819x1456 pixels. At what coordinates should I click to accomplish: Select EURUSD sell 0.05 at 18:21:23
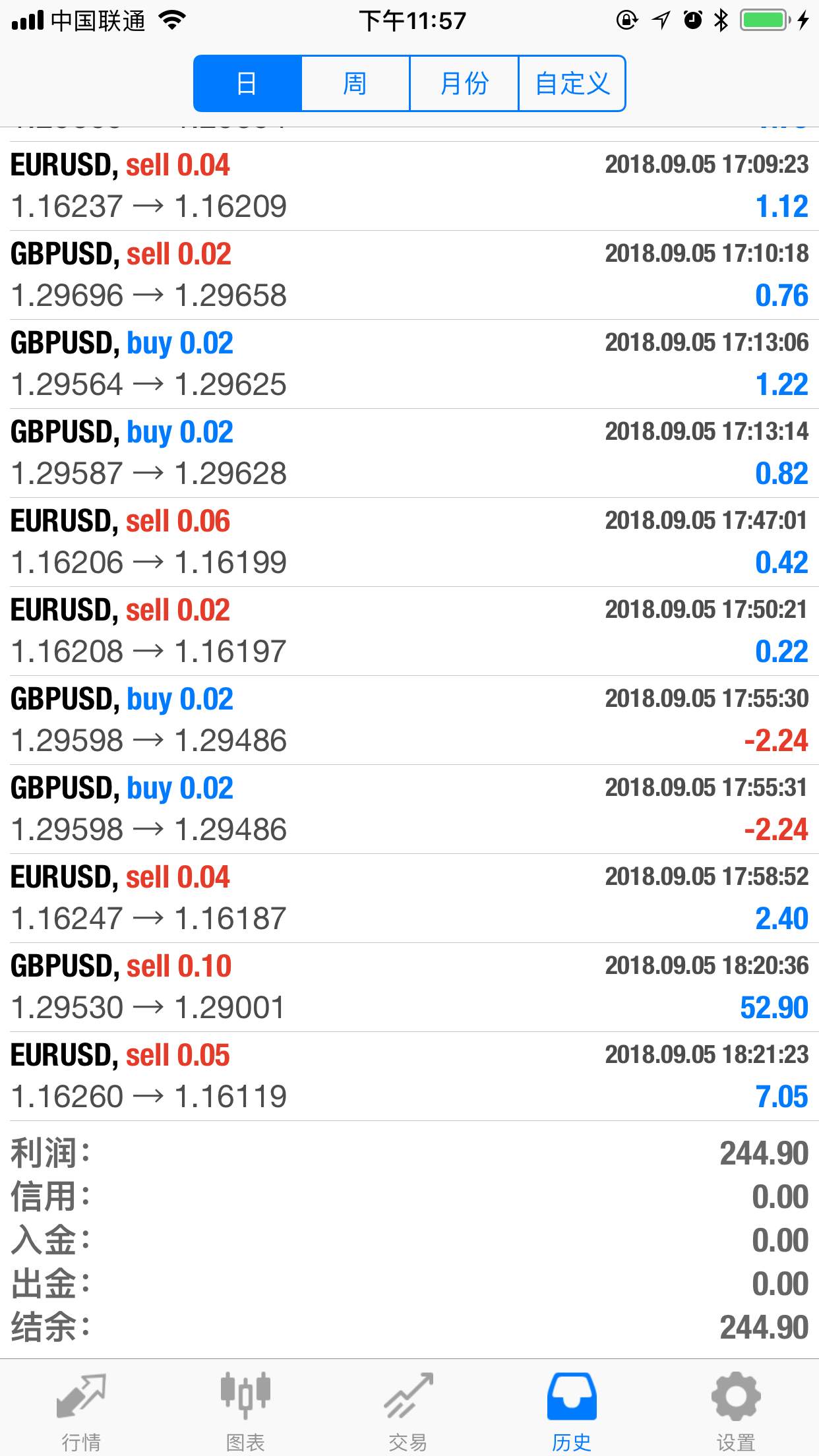(409, 1076)
